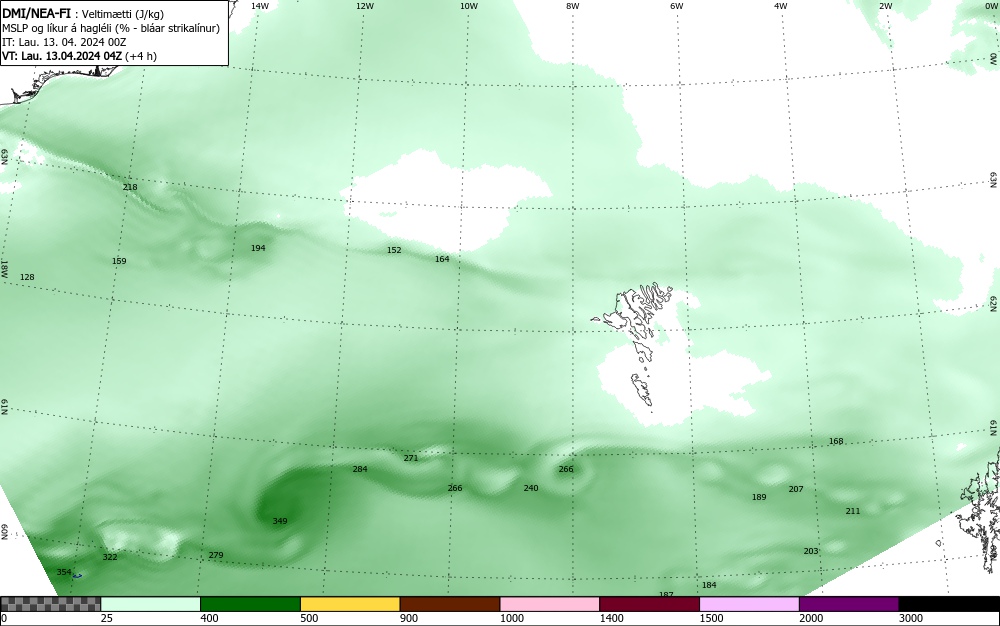The image size is (1000, 626).
Task: Click the 18W label on left edge
Action: point(4,268)
